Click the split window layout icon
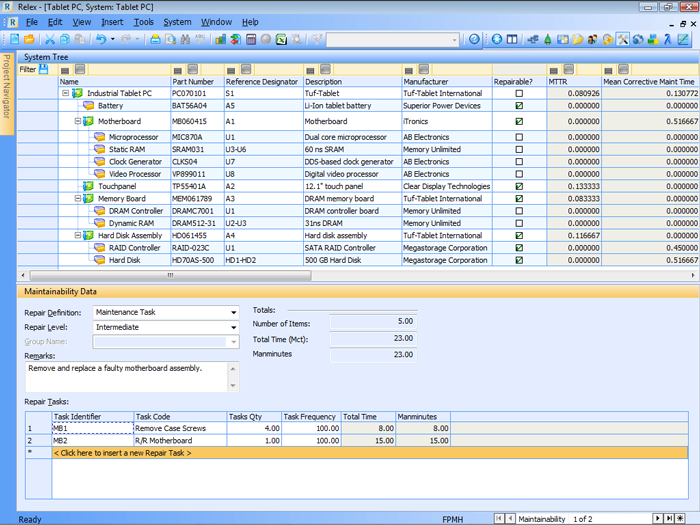The width and height of the screenshot is (700, 525). click(512, 39)
